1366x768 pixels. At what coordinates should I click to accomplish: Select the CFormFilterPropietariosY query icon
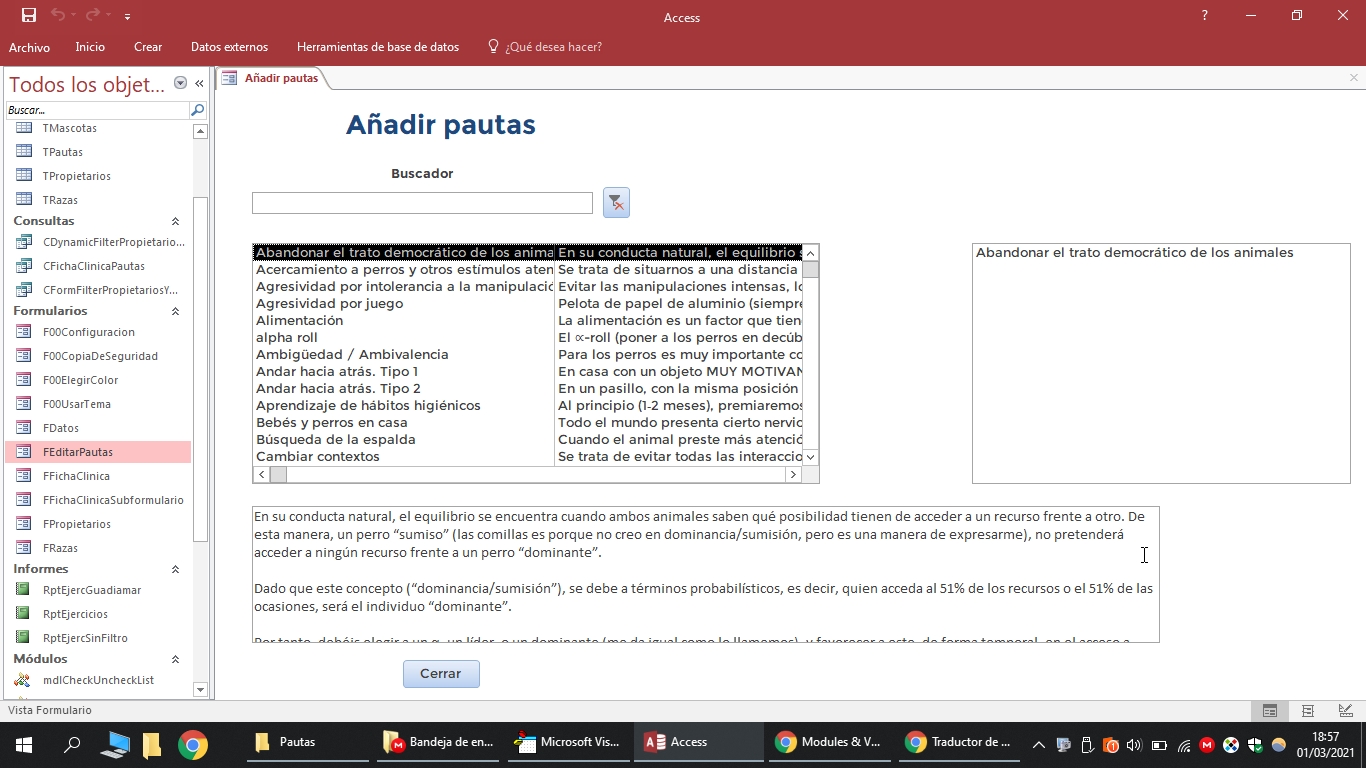[25, 290]
